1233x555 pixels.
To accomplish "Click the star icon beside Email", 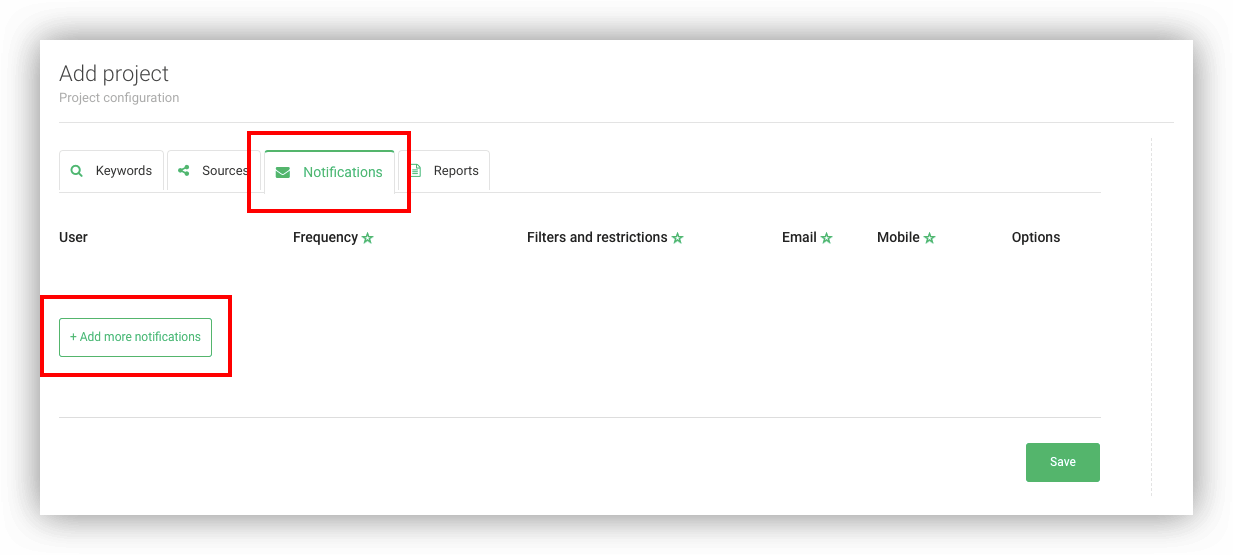I will point(827,238).
